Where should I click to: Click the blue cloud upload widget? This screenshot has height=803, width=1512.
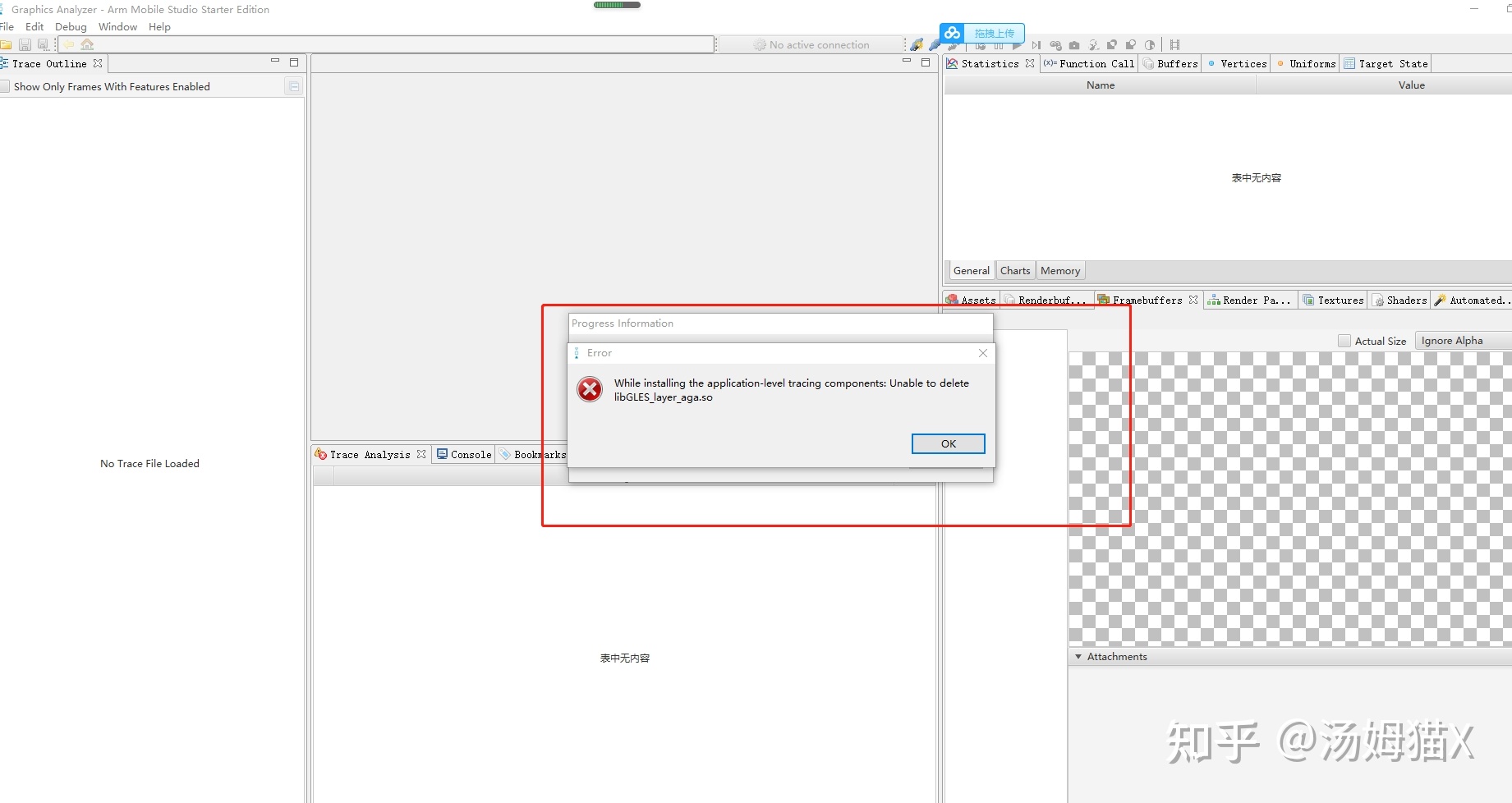pyautogui.click(x=982, y=33)
